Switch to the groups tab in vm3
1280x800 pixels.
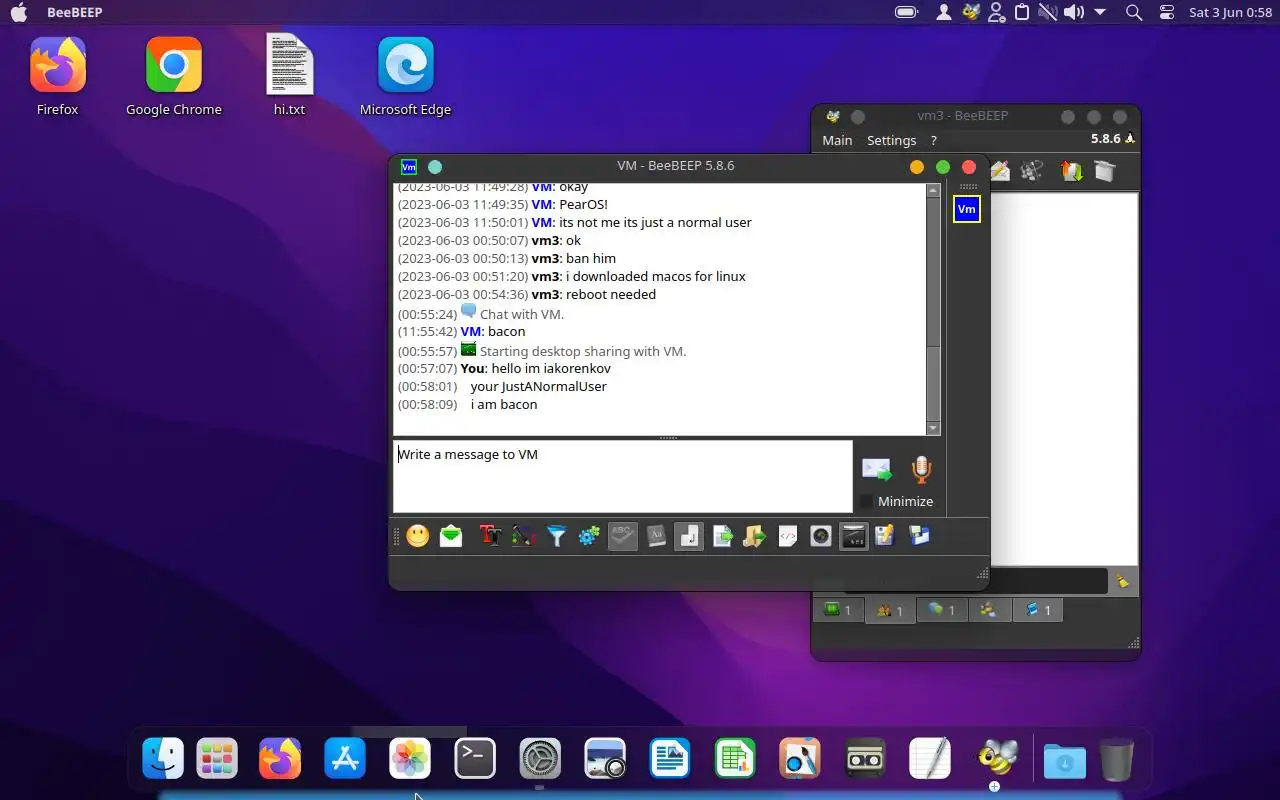(x=989, y=610)
